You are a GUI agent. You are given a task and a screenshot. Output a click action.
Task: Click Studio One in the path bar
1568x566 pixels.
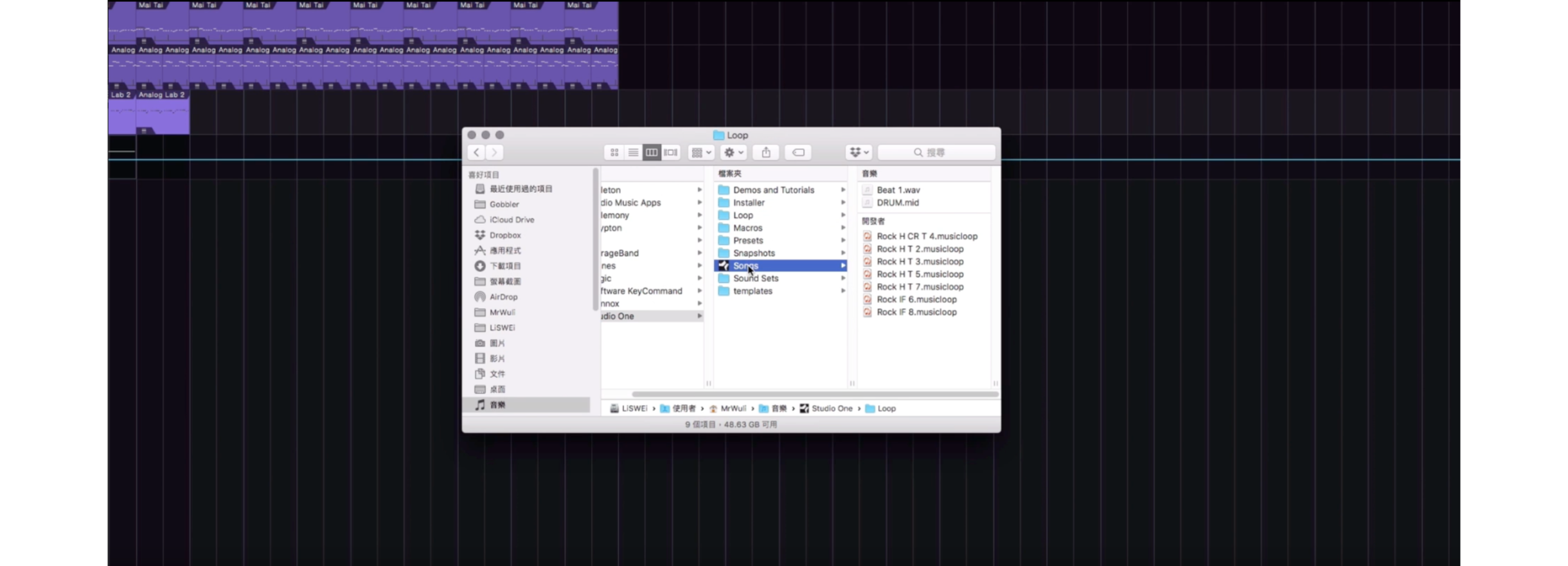tap(826, 408)
